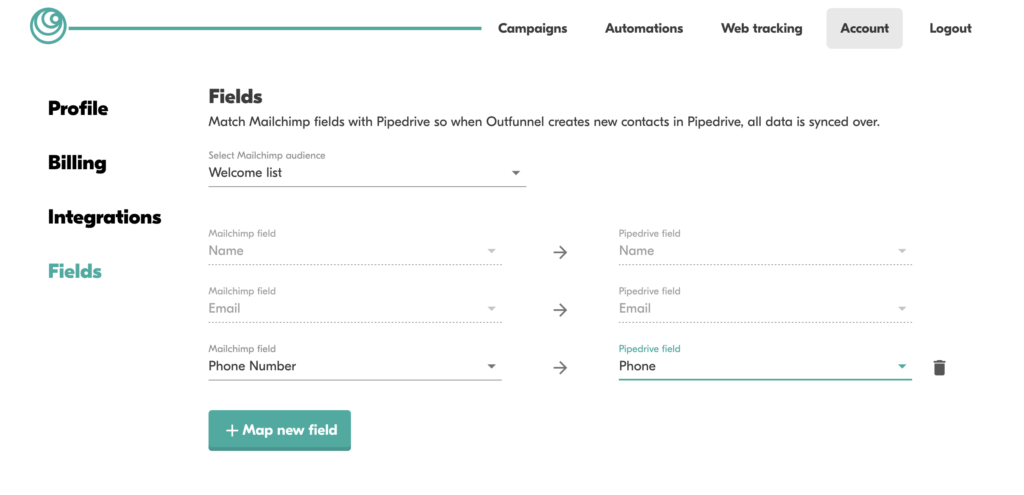Image resolution: width=1024 pixels, height=495 pixels.
Task: Delete the Phone Number field mapping
Action: pos(939,368)
